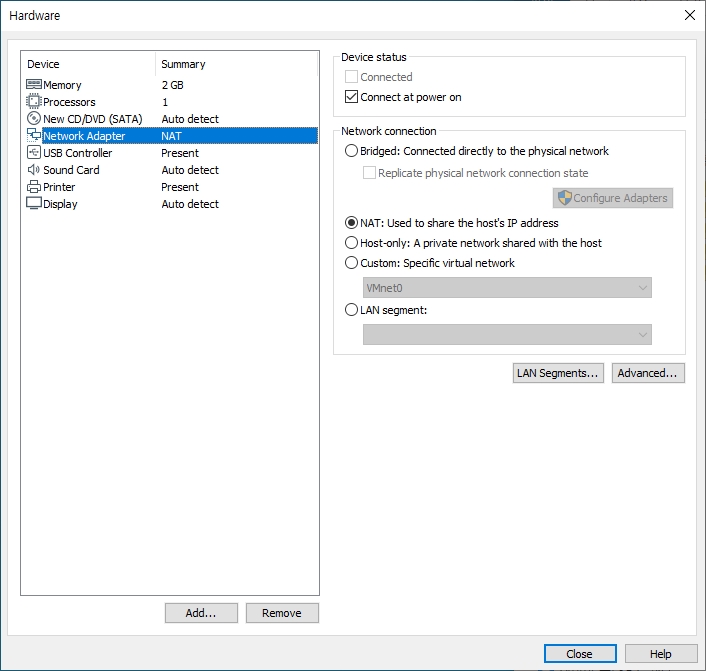Select the Network Adapter row

click(x=171, y=136)
